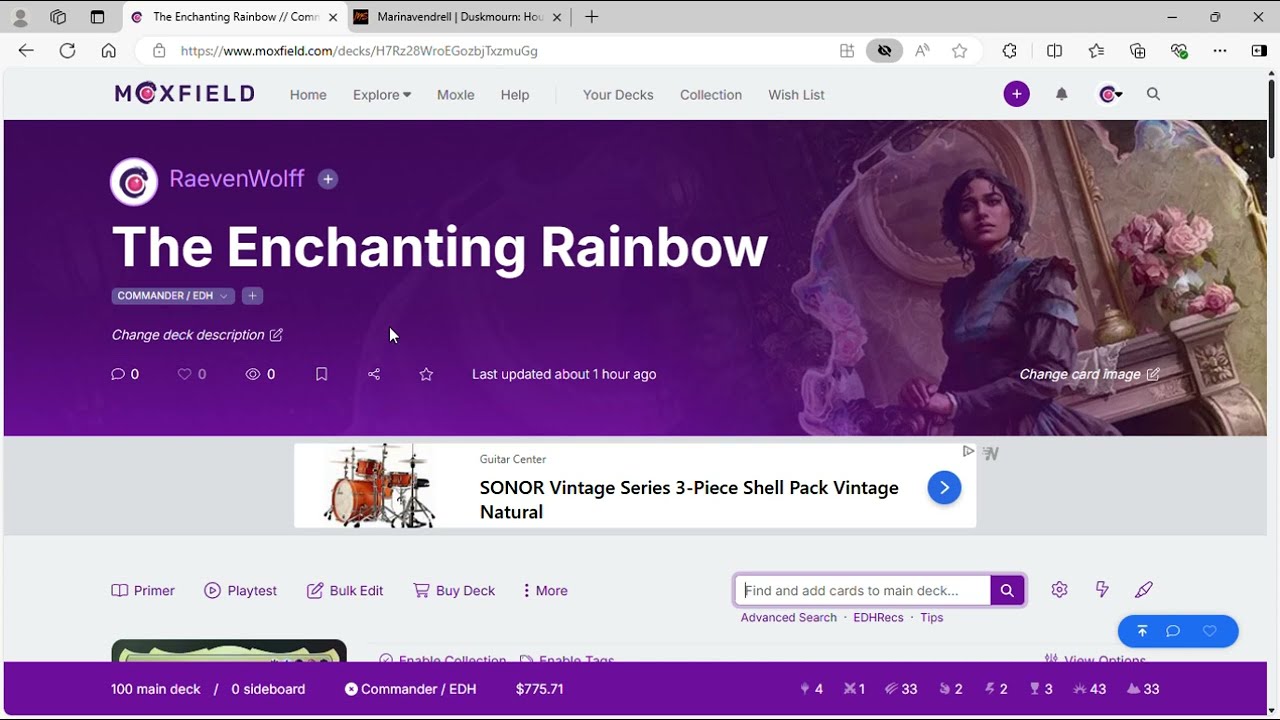The width and height of the screenshot is (1280, 720).
Task: Expand the More options menu
Action: 545,591
